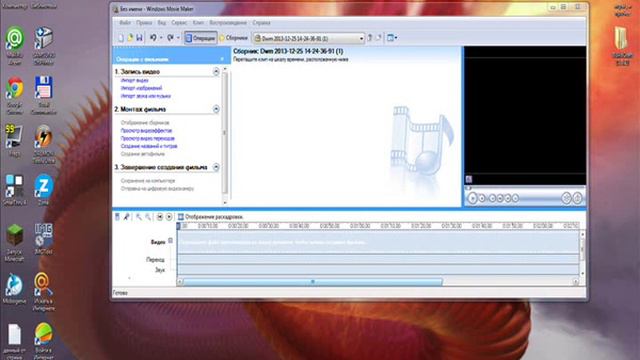The image size is (640, 360).
Task: Click the Up One Level icon
Action: click(x=370, y=38)
